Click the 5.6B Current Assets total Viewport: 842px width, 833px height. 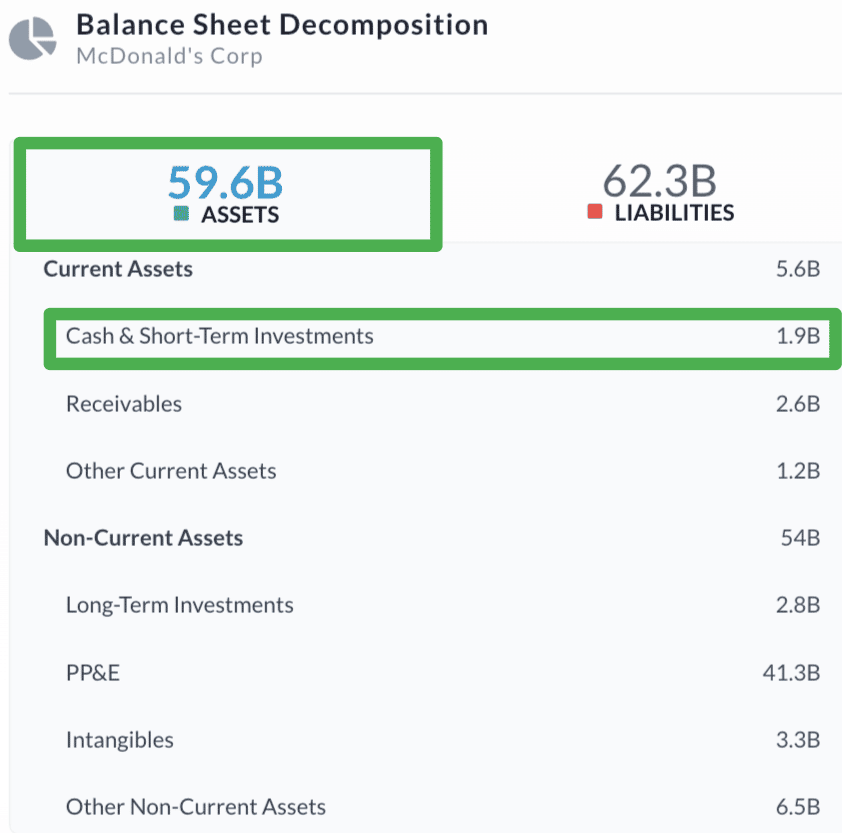(798, 269)
